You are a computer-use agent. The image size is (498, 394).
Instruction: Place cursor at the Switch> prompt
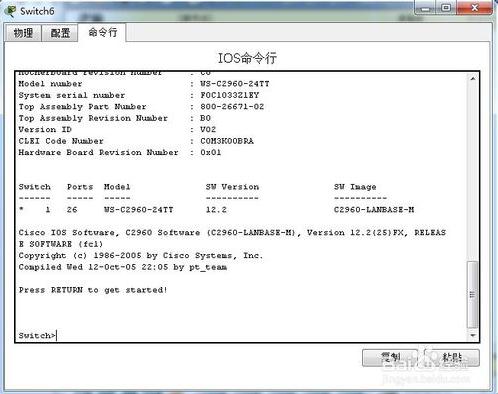38,335
